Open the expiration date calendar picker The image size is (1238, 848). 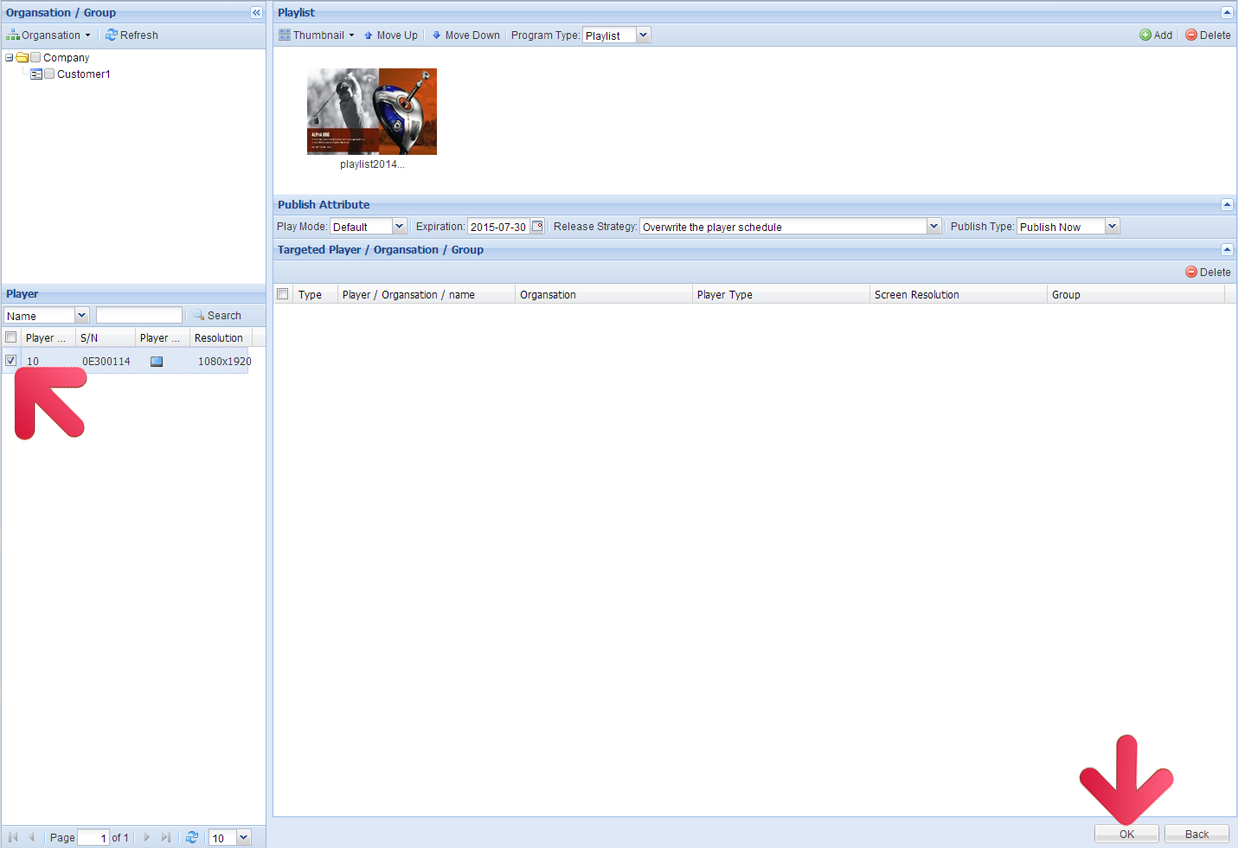pyautogui.click(x=537, y=227)
